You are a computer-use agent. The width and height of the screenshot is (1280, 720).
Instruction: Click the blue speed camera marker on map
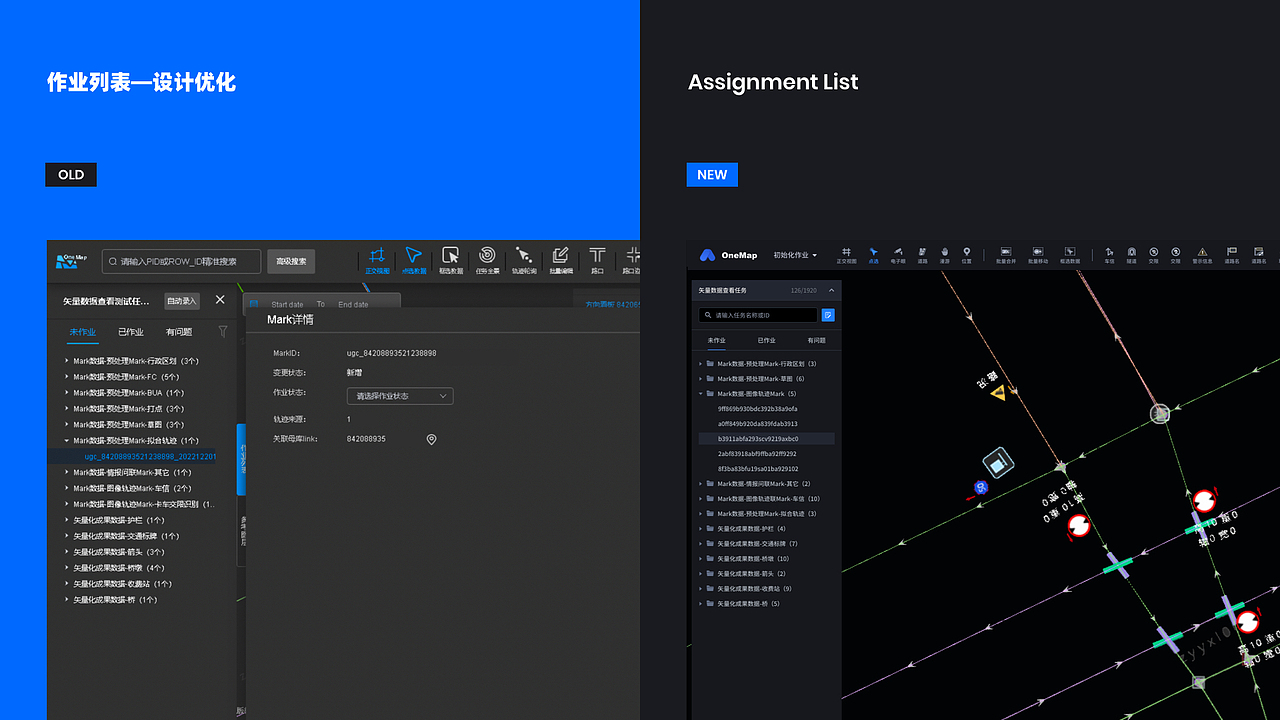[982, 487]
